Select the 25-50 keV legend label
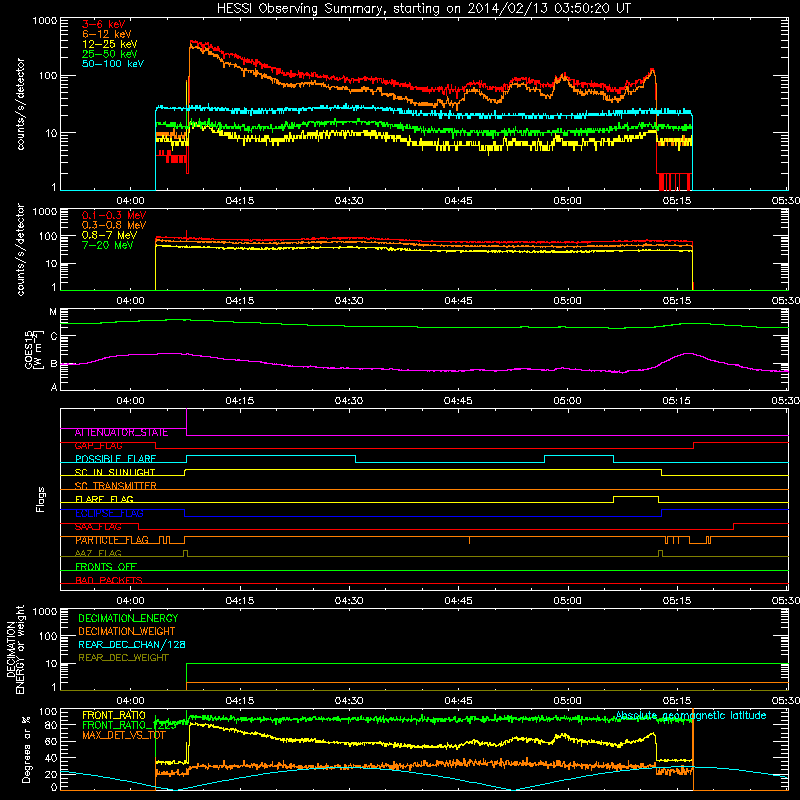This screenshot has width=800, height=800. pos(109,54)
